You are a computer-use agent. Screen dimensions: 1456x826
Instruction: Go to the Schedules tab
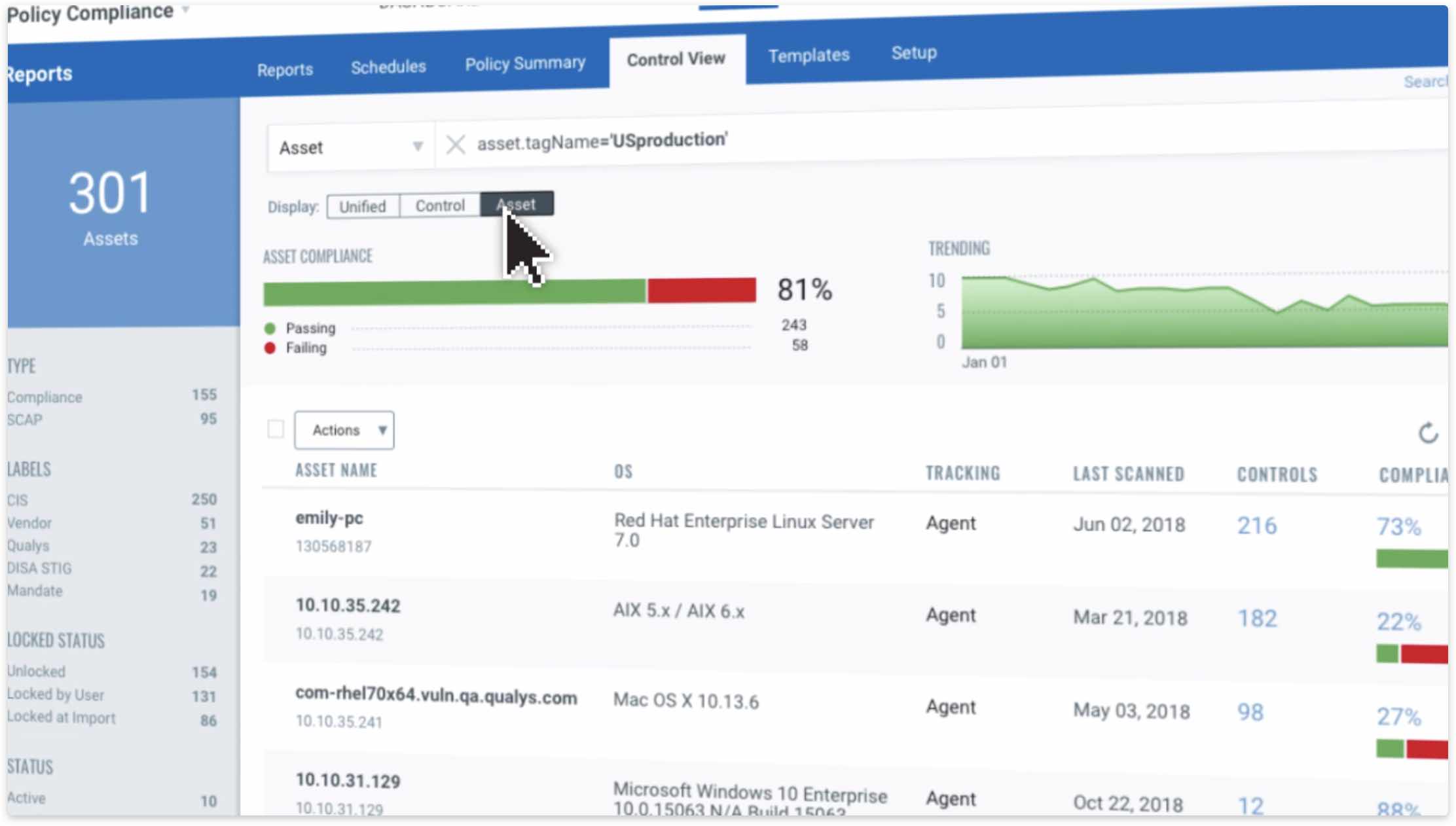click(x=388, y=67)
